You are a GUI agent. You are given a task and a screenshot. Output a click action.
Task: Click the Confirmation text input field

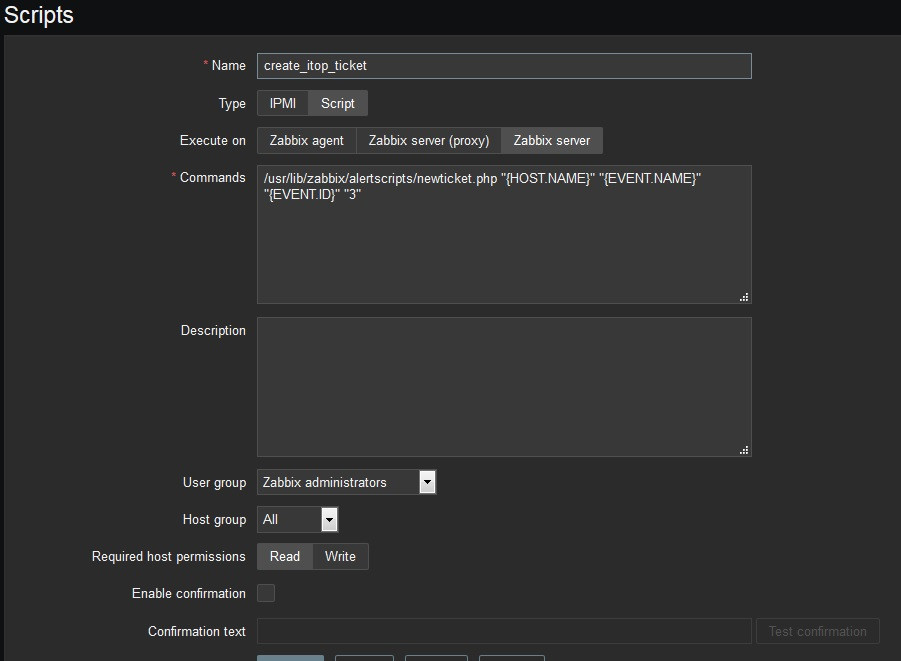coord(504,631)
